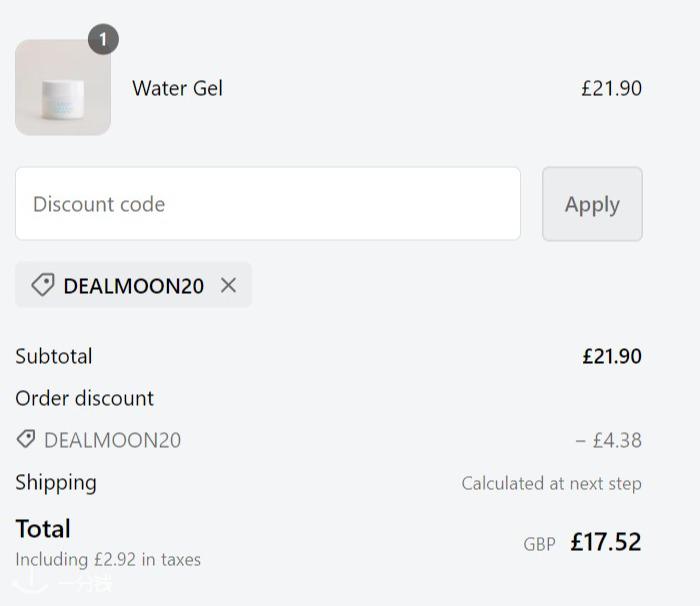Image resolution: width=700 pixels, height=606 pixels.
Task: Click the Water Gel product name
Action: [x=177, y=88]
